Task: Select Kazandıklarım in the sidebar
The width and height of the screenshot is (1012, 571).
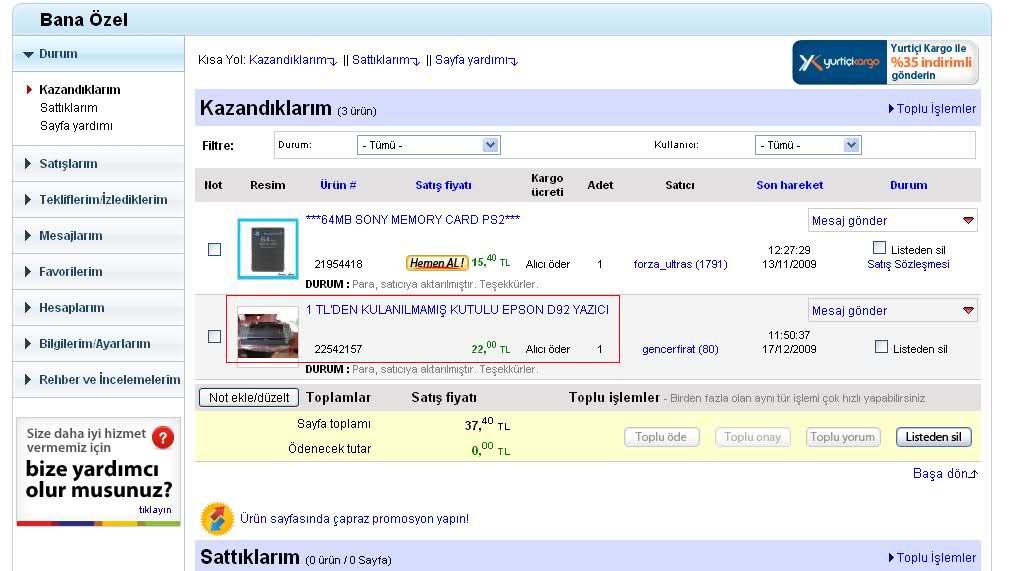Action: pyautogui.click(x=79, y=90)
